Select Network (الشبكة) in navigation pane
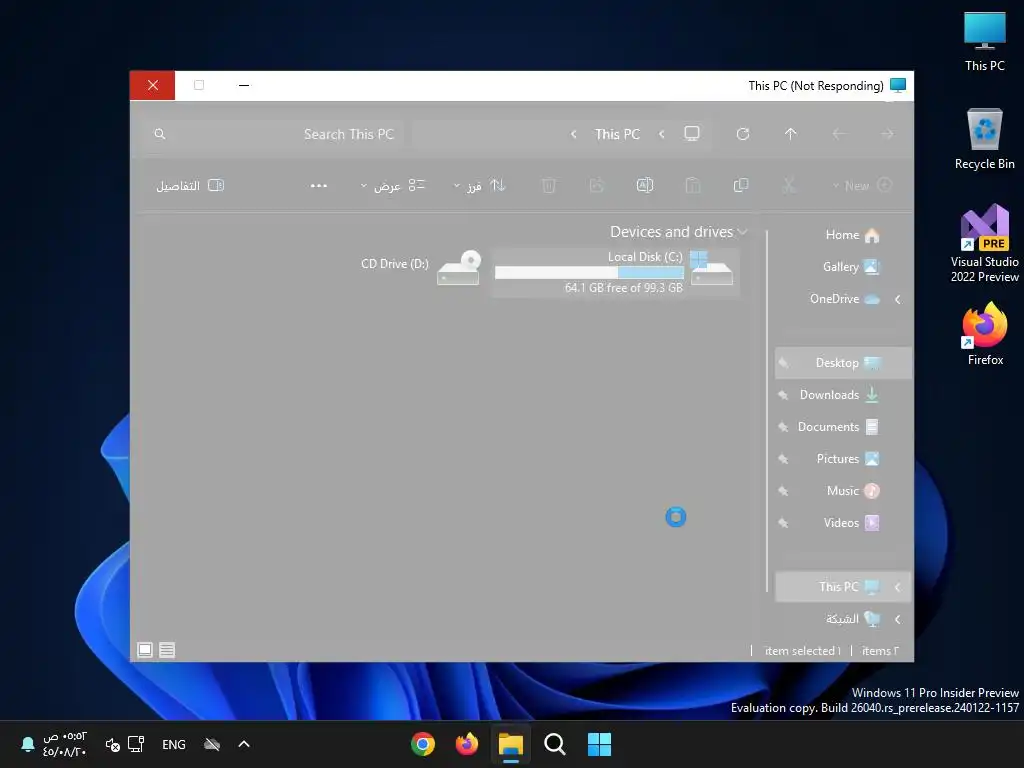Image resolution: width=1024 pixels, height=768 pixels. tap(852, 618)
